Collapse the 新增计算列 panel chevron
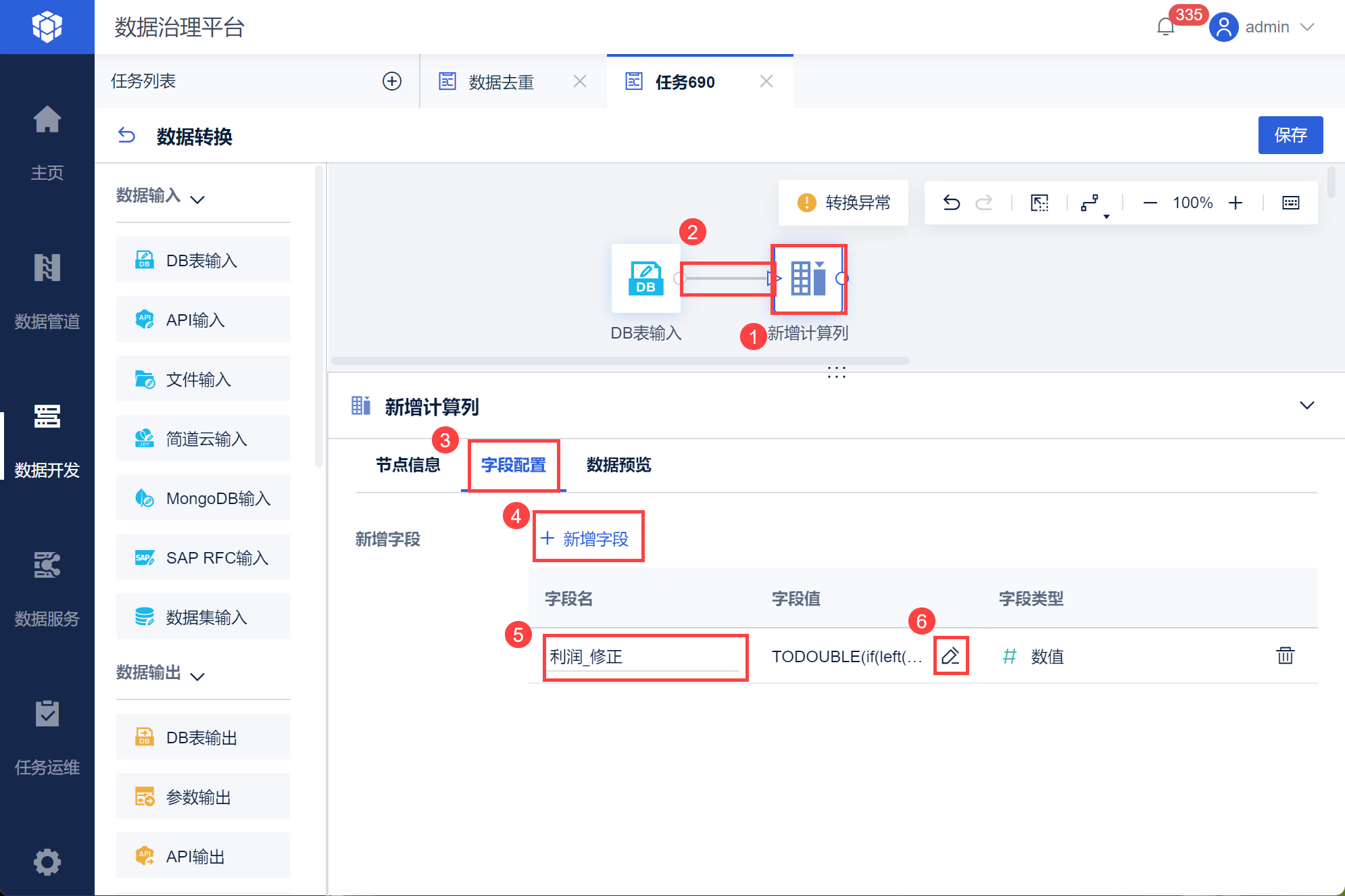The height and width of the screenshot is (896, 1345). [1306, 405]
